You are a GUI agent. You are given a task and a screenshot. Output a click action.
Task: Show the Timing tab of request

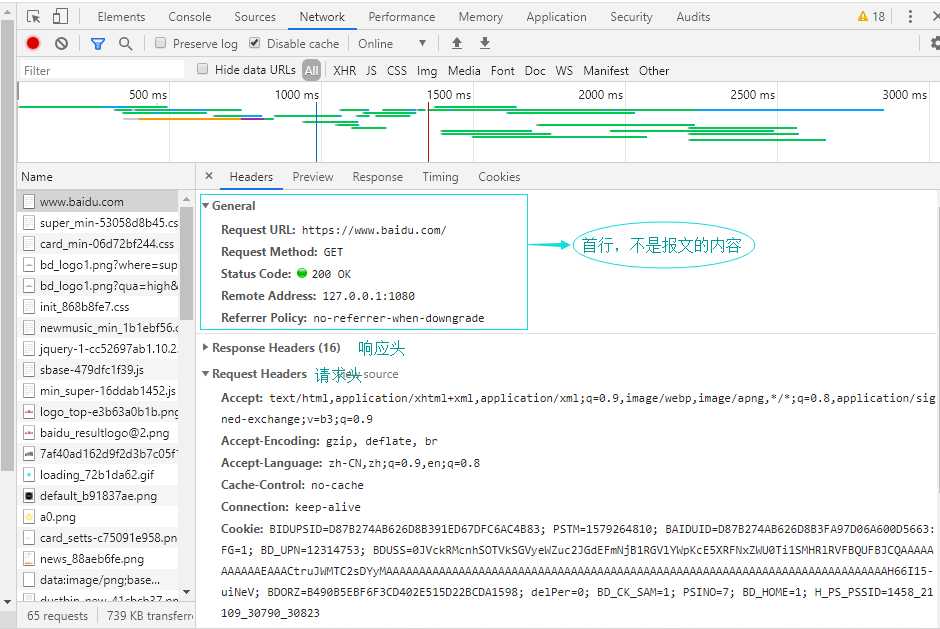coord(440,177)
